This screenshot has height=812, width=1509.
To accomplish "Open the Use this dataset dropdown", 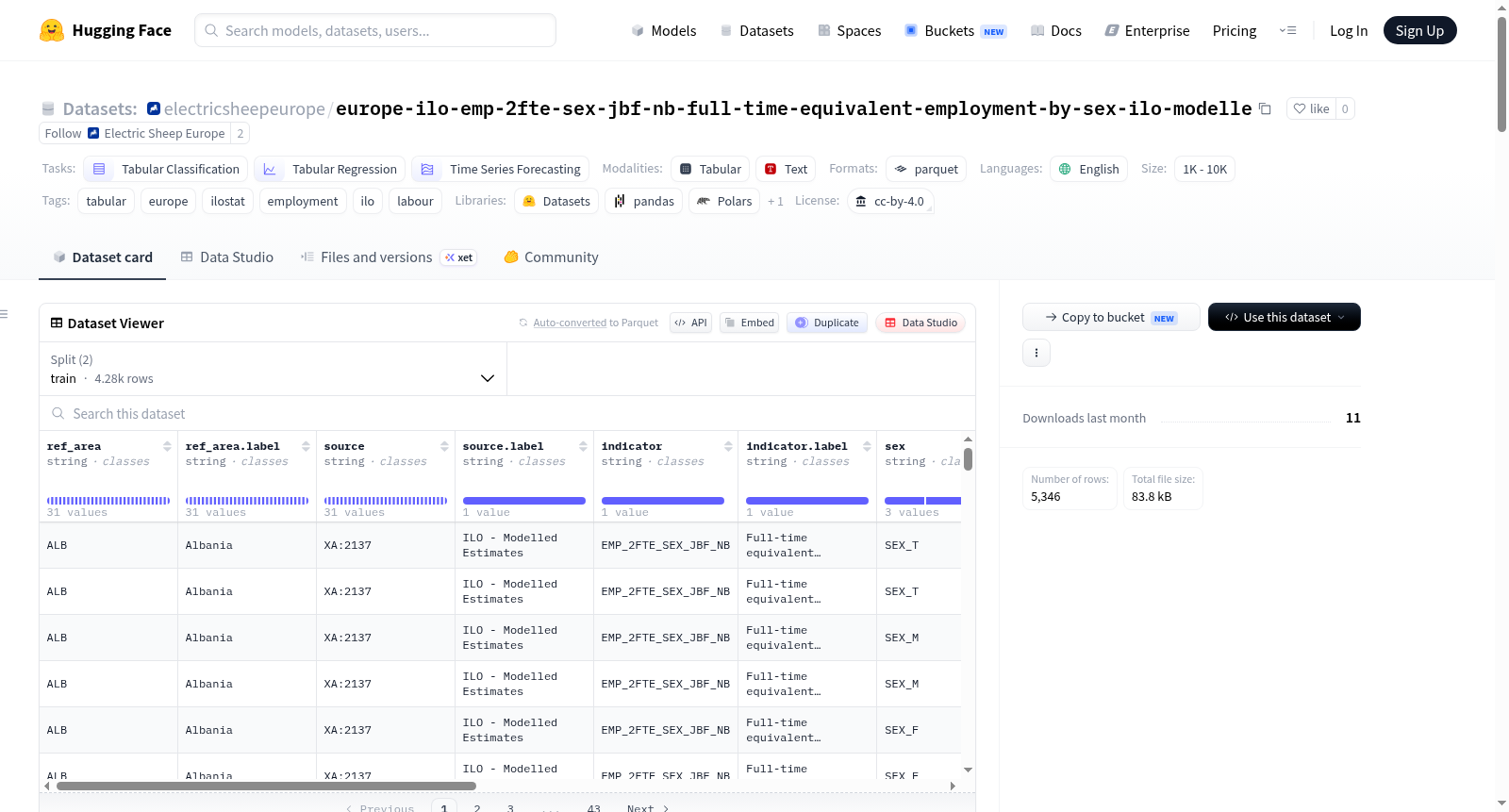I will click(x=1285, y=317).
